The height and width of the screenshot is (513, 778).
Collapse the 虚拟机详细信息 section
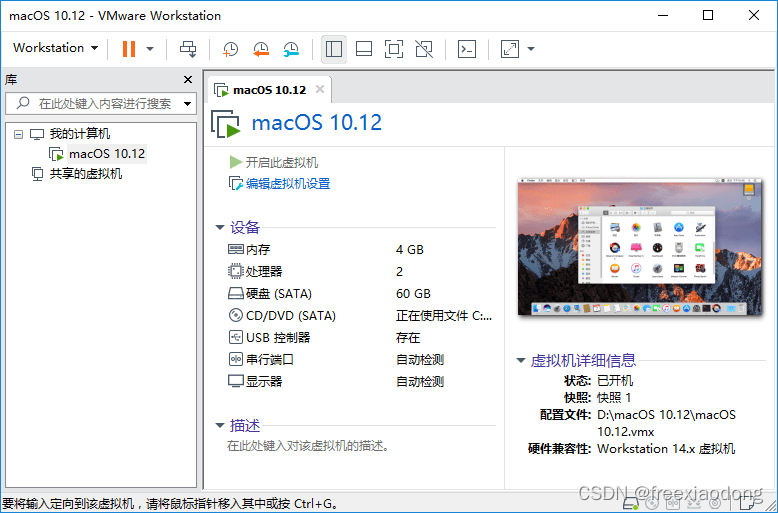520,360
